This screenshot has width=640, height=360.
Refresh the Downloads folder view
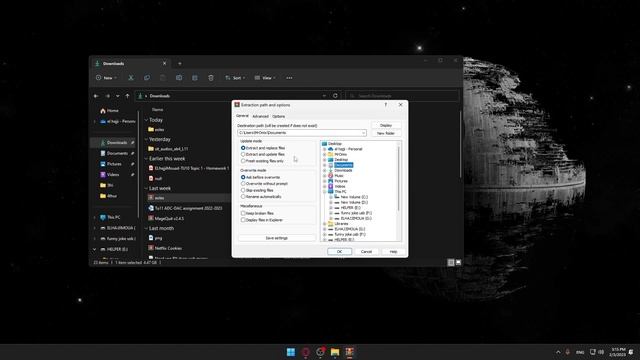point(335,96)
